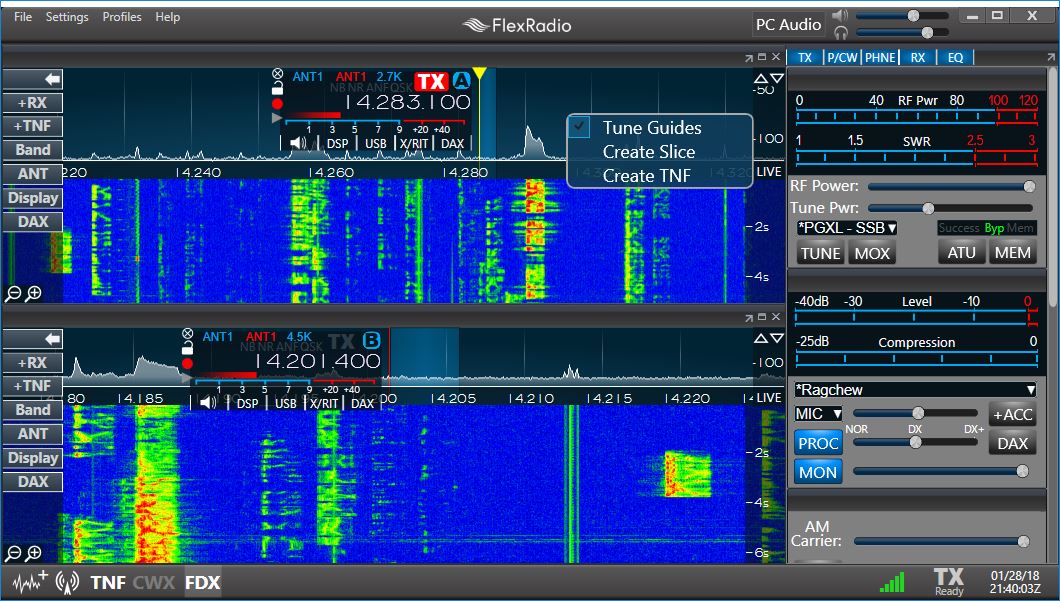Click the signal strength bars in status bar
The image size is (1060, 601).
[x=893, y=581]
